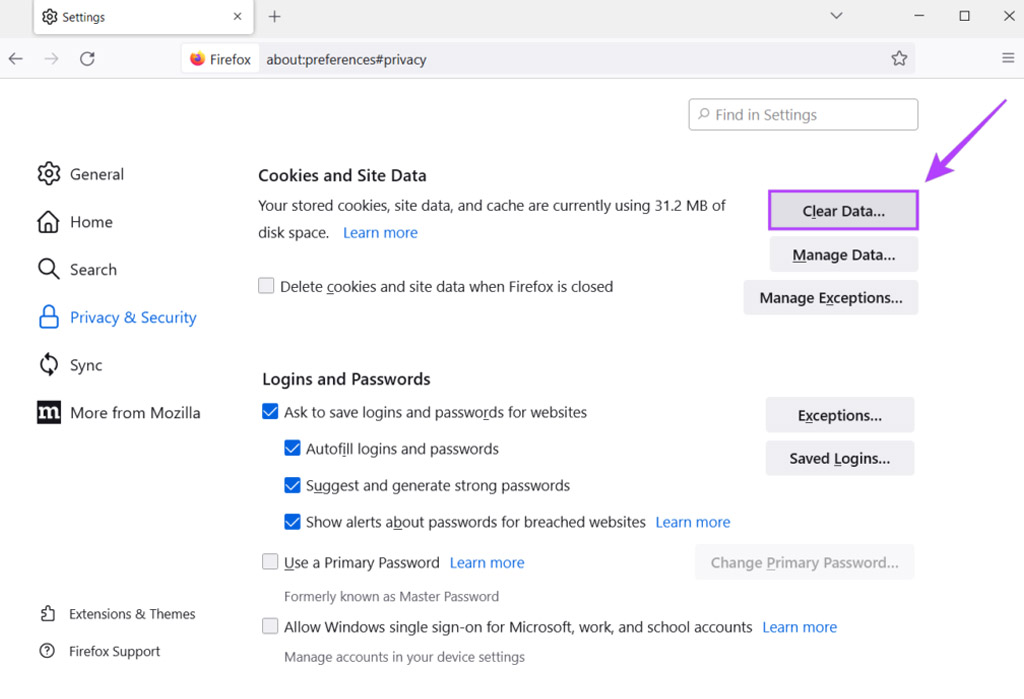This screenshot has width=1024, height=699.
Task: Close the Settings tab
Action: tap(237, 17)
